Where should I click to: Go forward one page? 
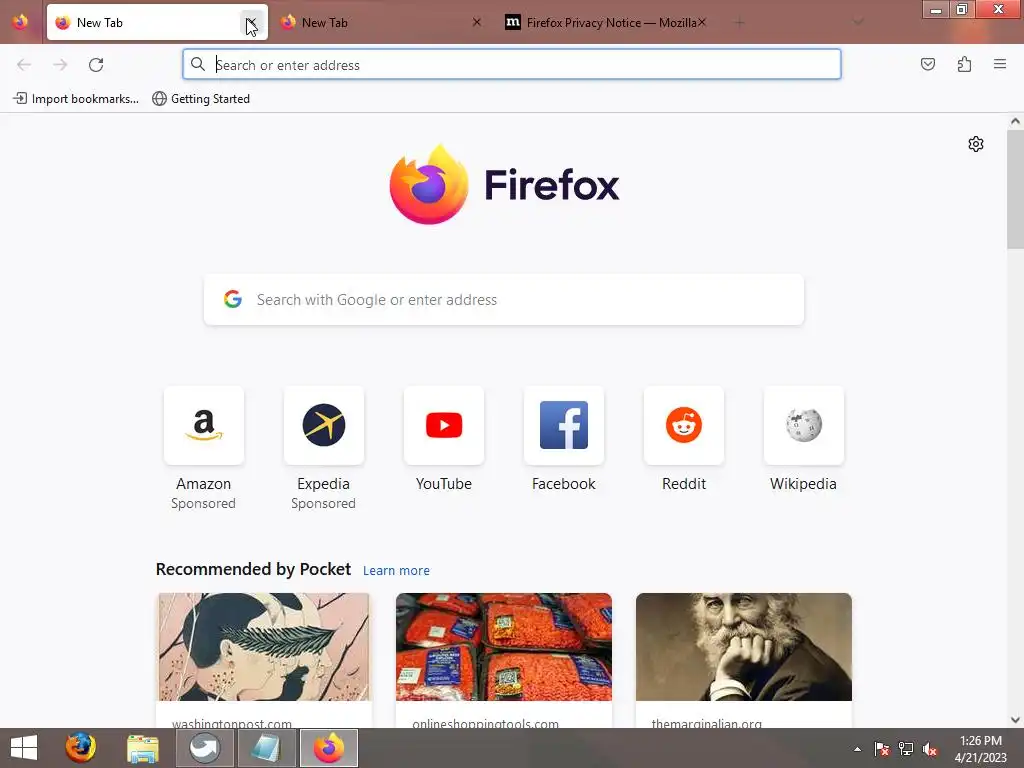tap(60, 65)
